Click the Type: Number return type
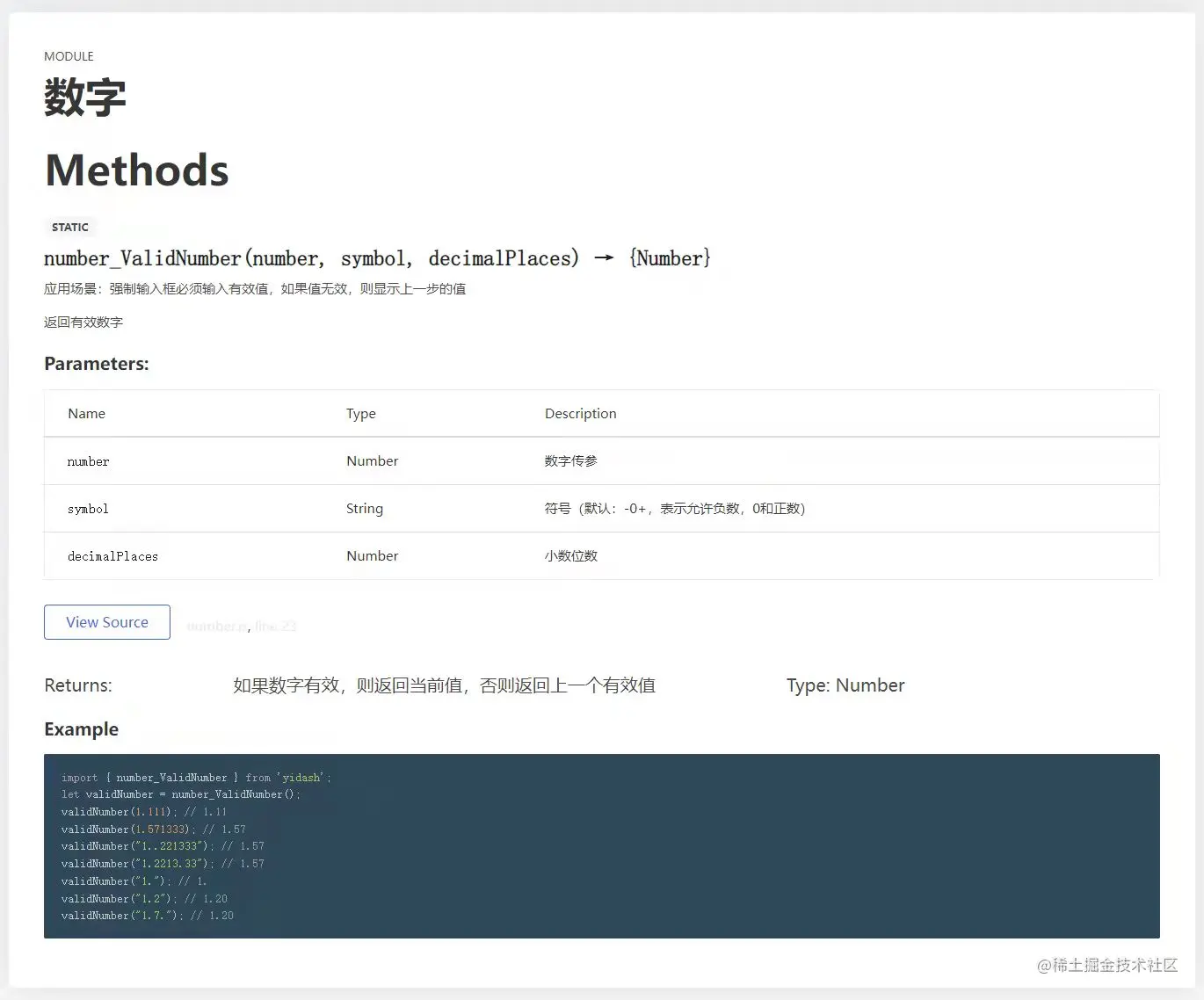Screen dimensions: 1204x1000 [845, 685]
